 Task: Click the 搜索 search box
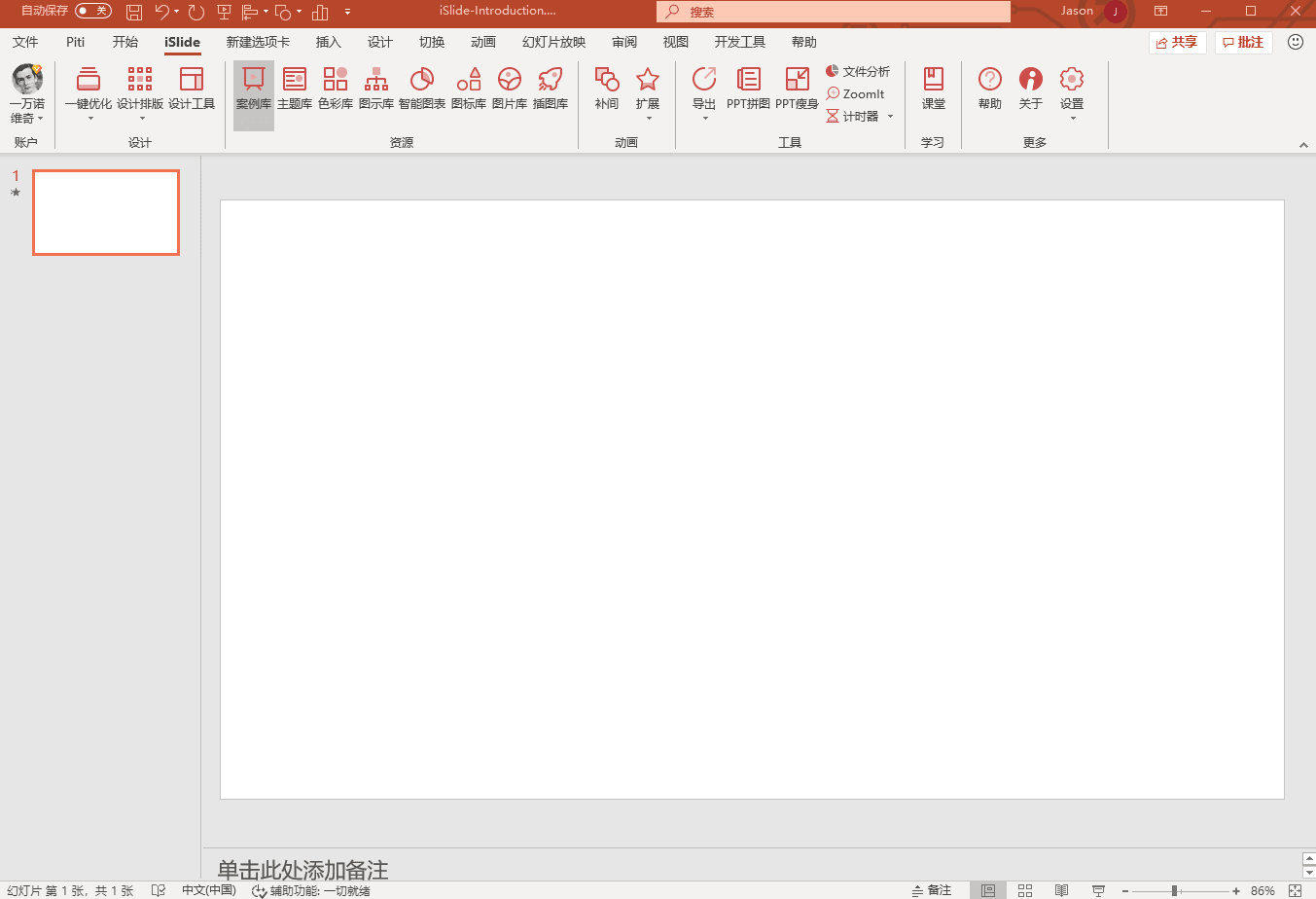(834, 12)
